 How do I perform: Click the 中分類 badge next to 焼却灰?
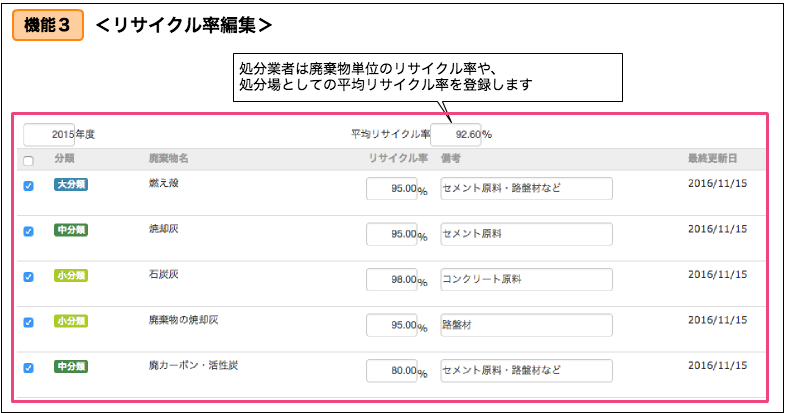[70, 230]
